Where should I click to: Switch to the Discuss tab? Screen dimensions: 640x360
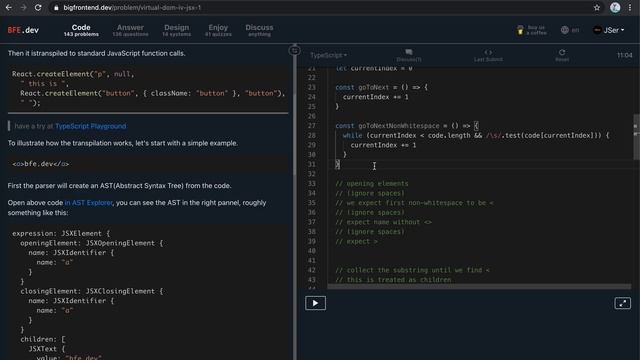click(259, 30)
